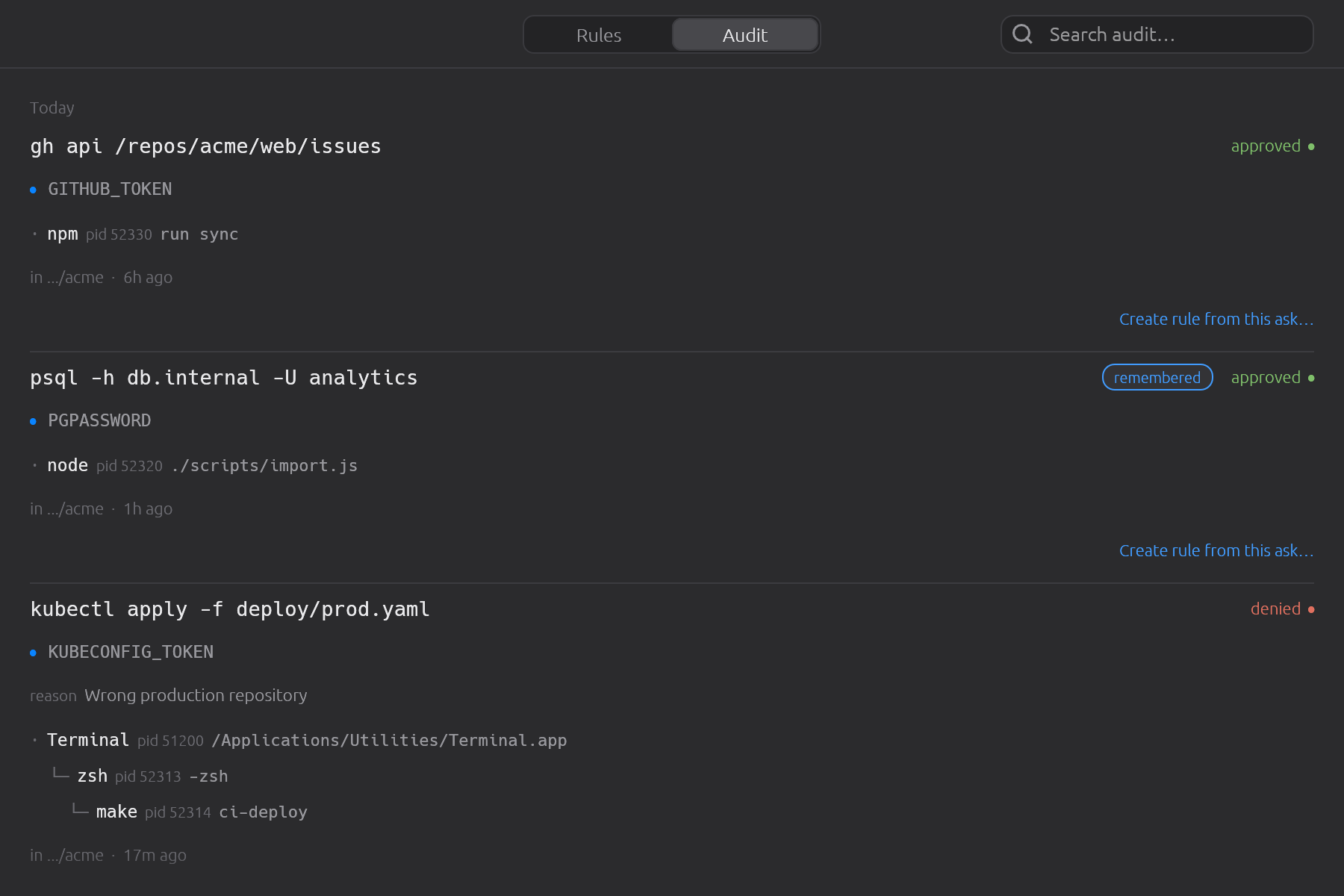Screen dimensions: 1344x896
Task: Click the remembered badge on psql entry
Action: pos(1157,377)
